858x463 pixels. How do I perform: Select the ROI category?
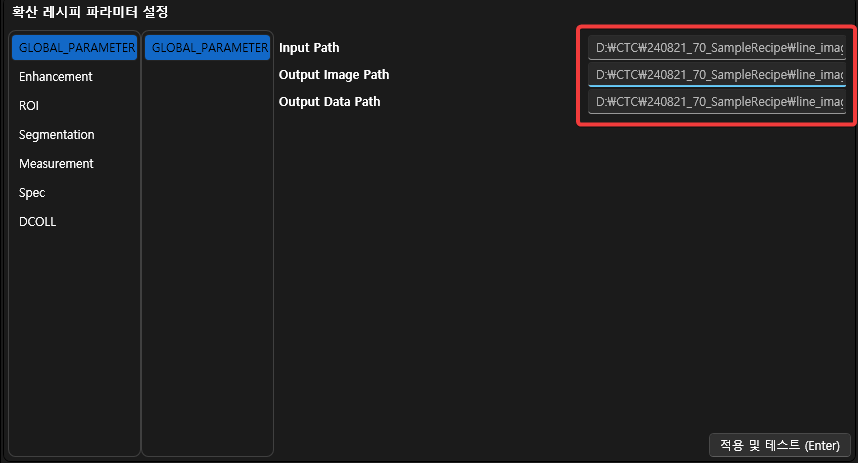[x=29, y=106]
